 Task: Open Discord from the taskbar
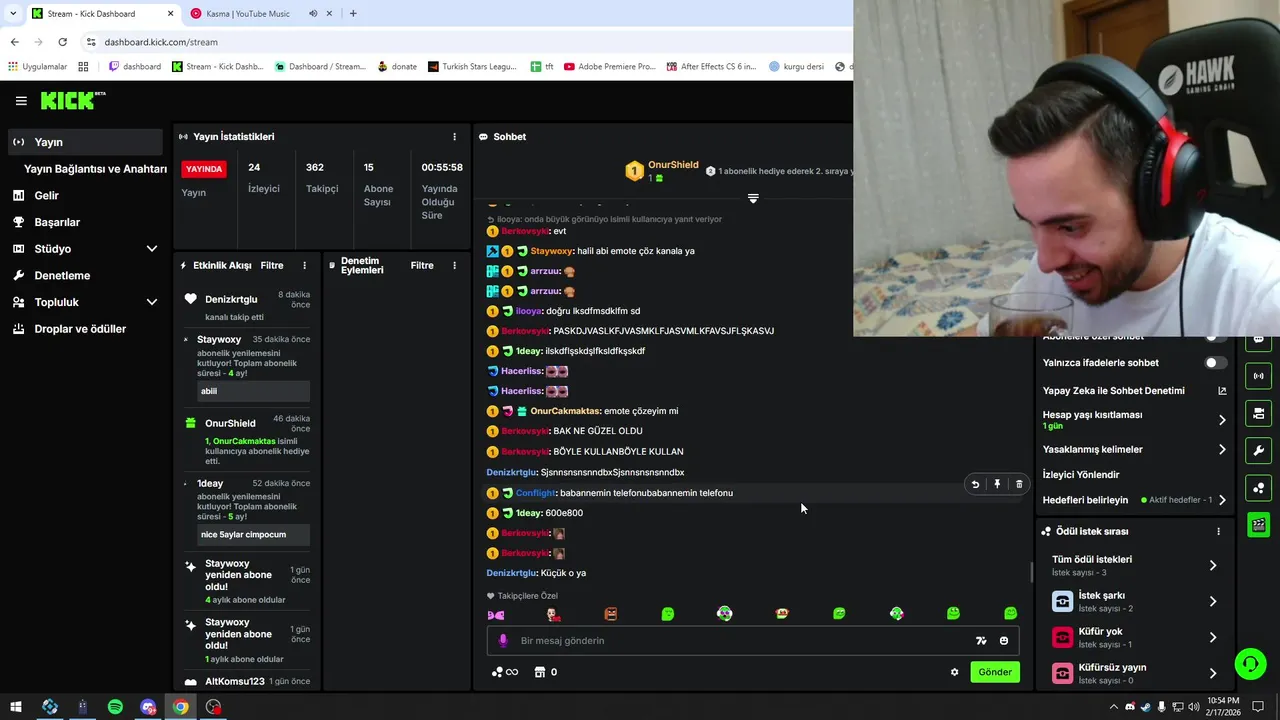(x=148, y=707)
